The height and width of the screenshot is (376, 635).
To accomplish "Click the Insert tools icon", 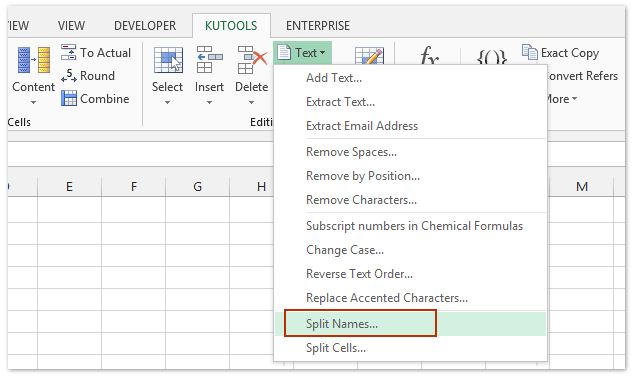I will [209, 60].
